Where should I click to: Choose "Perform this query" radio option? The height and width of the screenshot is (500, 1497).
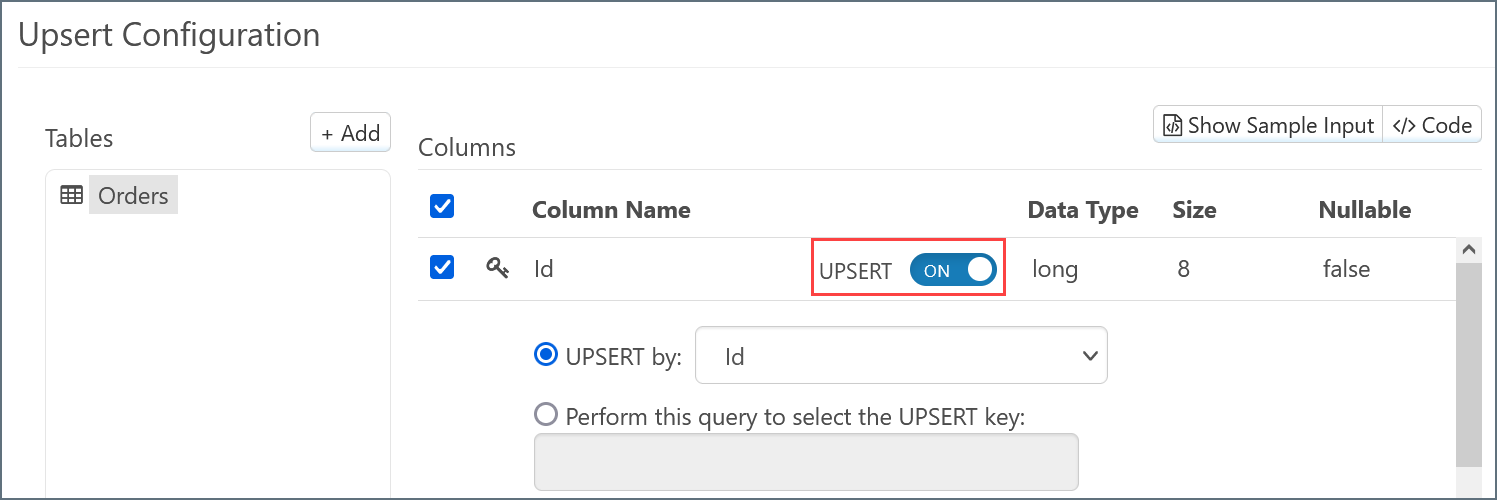click(x=546, y=414)
